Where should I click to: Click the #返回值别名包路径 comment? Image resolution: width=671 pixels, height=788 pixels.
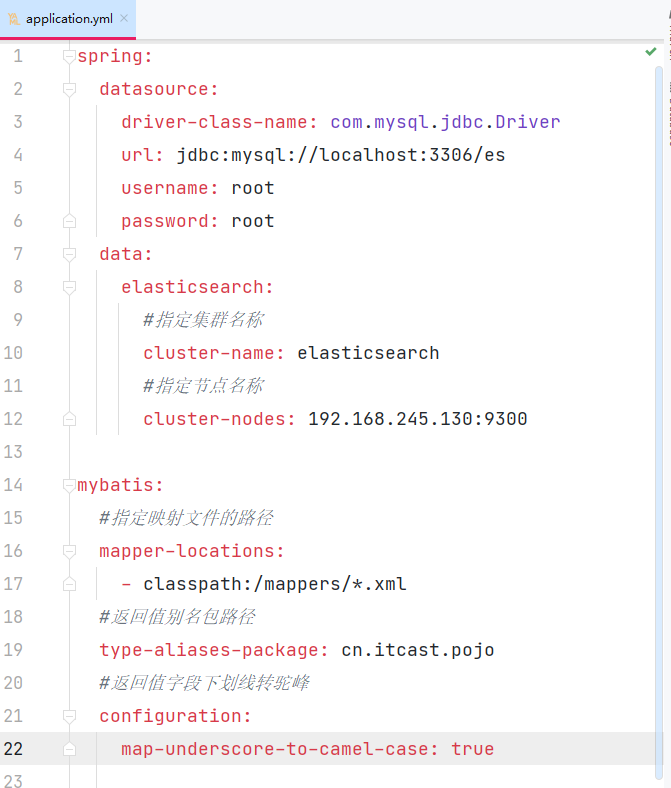click(177, 617)
